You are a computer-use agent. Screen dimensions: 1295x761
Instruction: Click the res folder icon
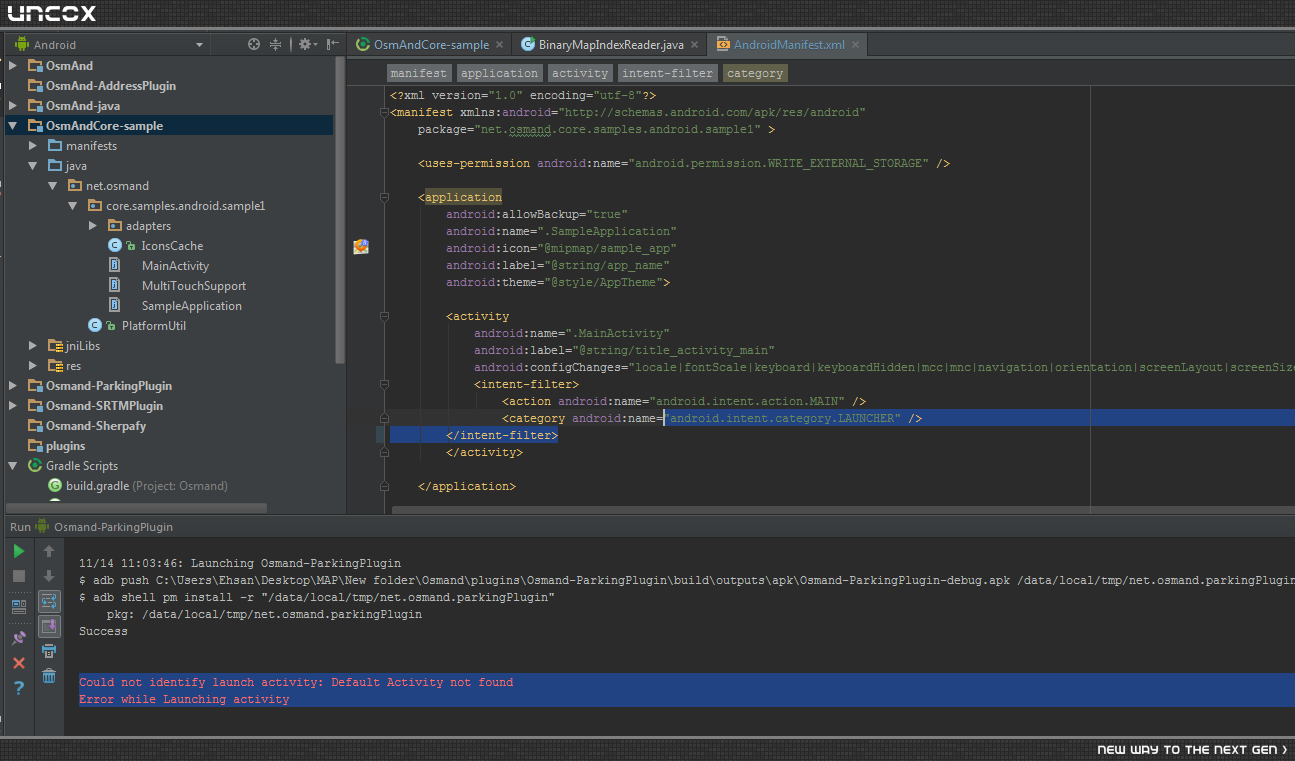tap(56, 365)
